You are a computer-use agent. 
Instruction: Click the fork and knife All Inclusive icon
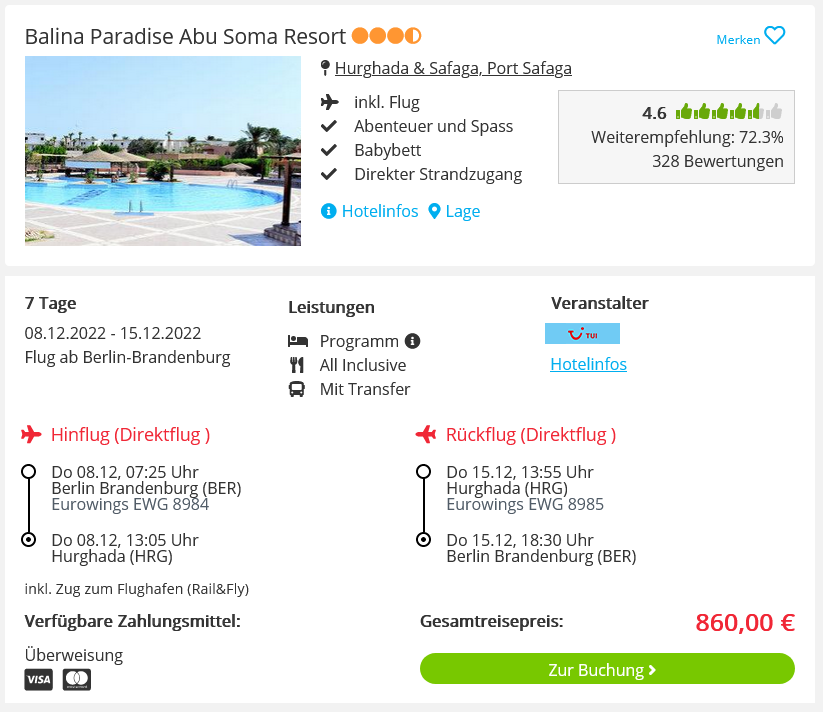297,365
